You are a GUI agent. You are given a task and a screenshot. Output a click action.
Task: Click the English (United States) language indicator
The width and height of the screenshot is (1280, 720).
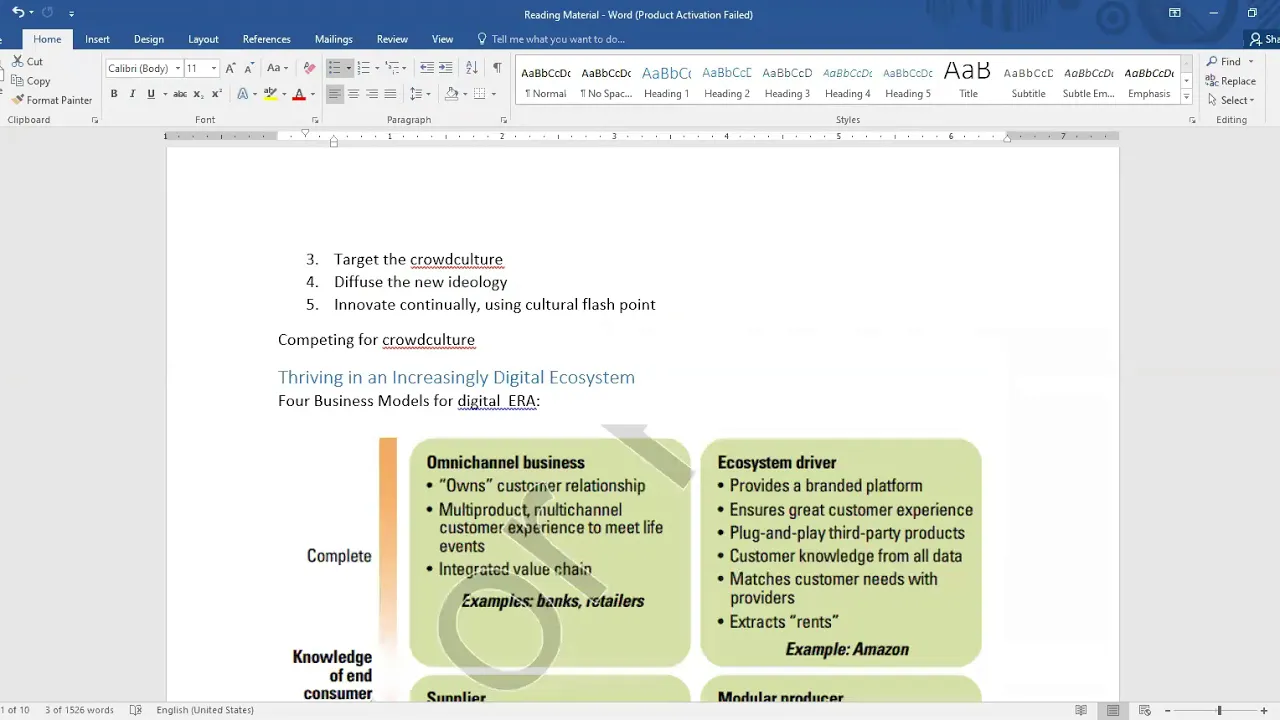click(x=205, y=710)
